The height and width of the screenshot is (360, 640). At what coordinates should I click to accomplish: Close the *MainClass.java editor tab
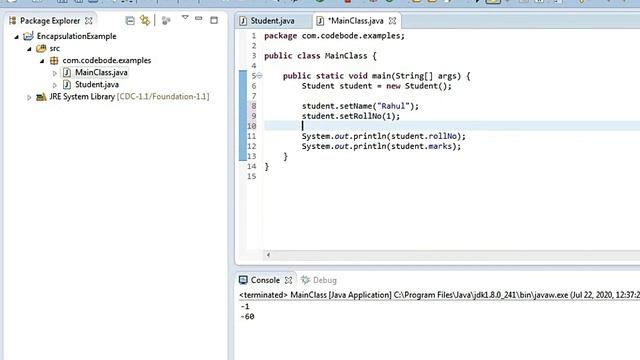click(x=392, y=20)
